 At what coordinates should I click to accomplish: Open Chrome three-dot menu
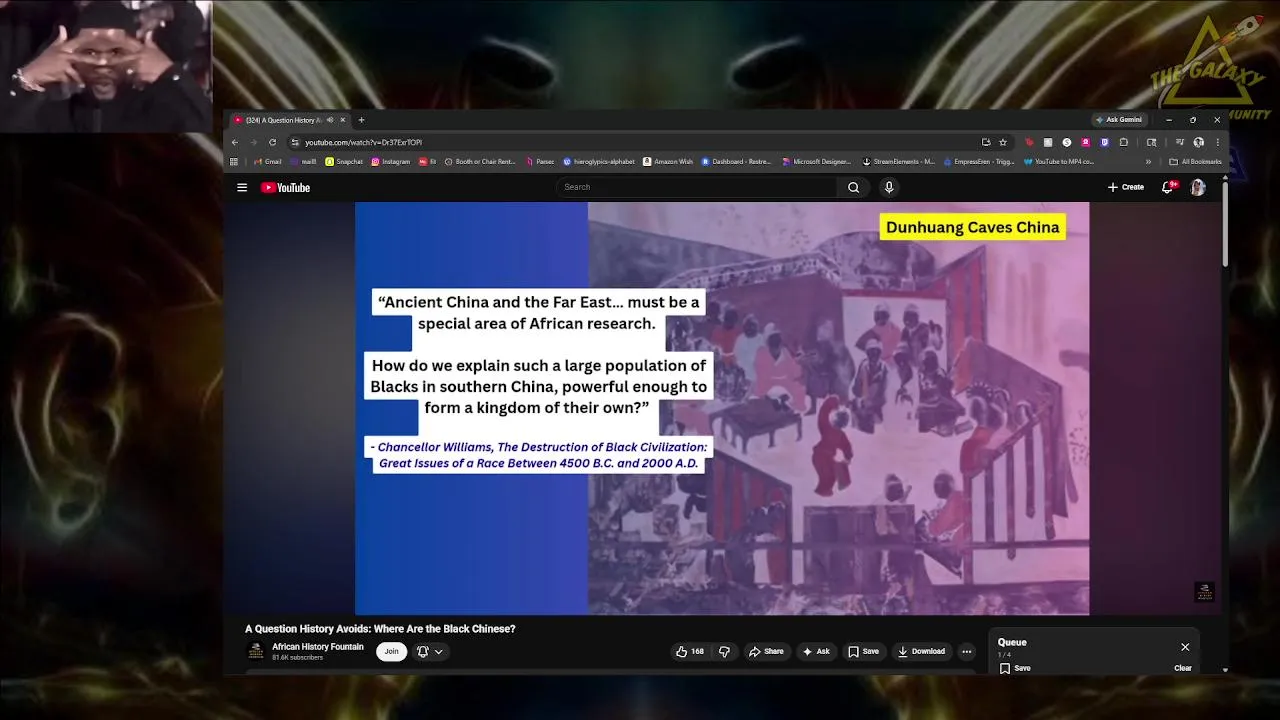pos(1218,142)
